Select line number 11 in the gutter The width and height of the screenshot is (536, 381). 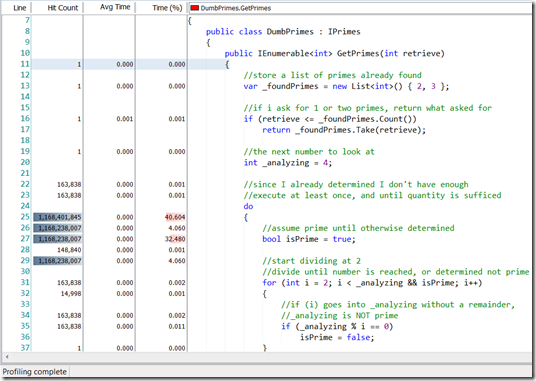tap(25, 64)
